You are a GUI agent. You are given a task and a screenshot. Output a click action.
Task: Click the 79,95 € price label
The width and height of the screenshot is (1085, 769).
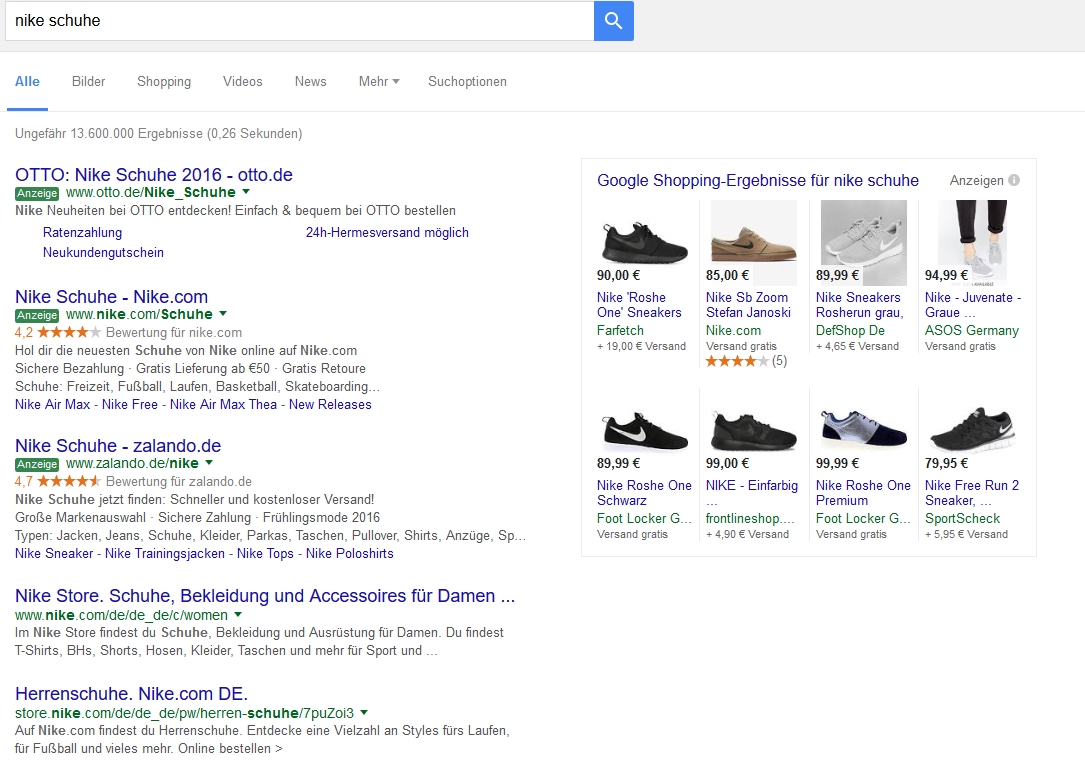pyautogui.click(x=947, y=463)
